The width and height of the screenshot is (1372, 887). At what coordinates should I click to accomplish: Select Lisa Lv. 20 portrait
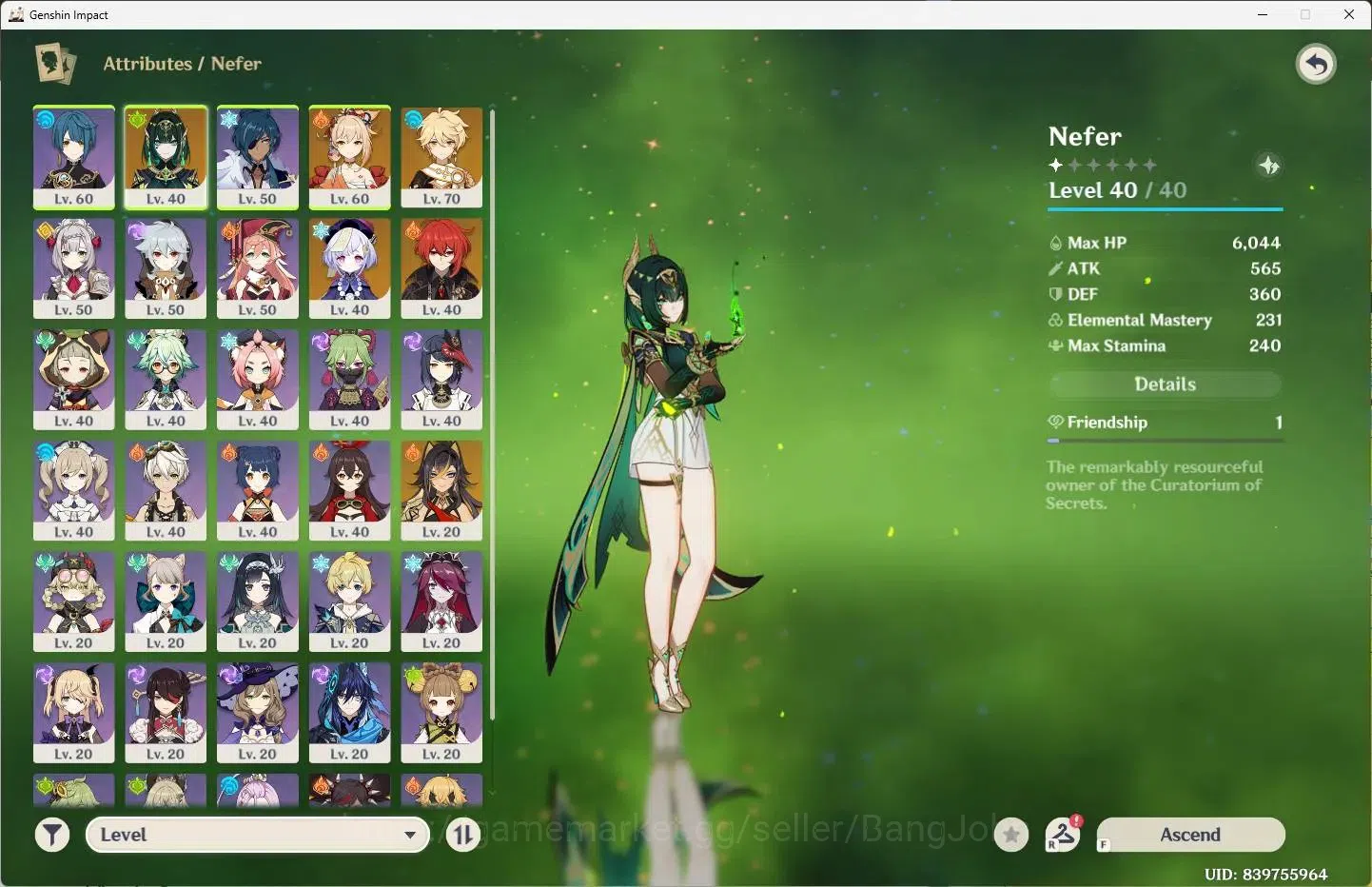pos(258,713)
